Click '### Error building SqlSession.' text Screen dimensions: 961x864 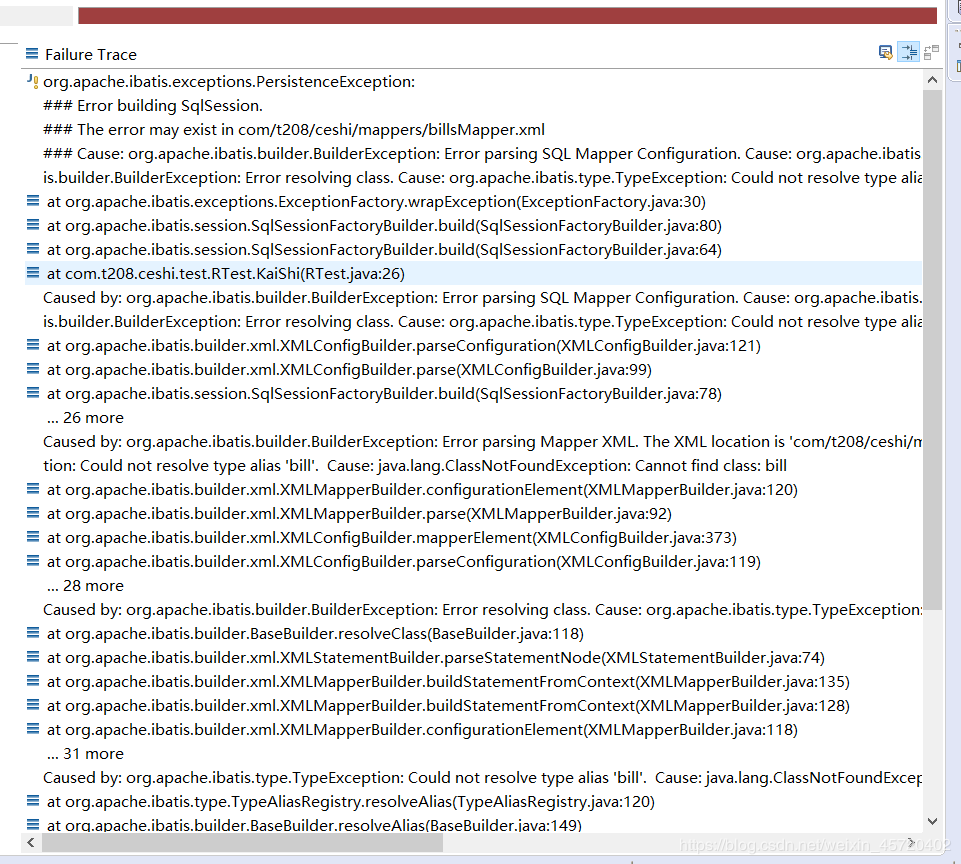coord(153,105)
